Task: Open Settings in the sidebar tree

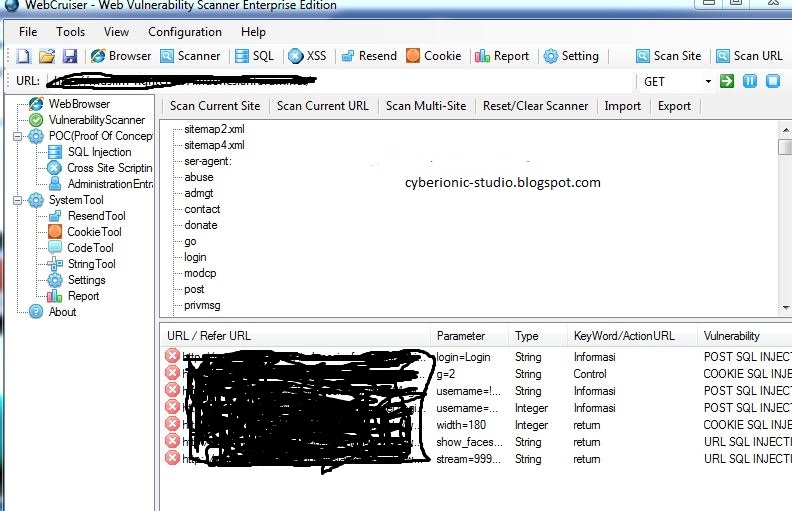Action: [86, 280]
